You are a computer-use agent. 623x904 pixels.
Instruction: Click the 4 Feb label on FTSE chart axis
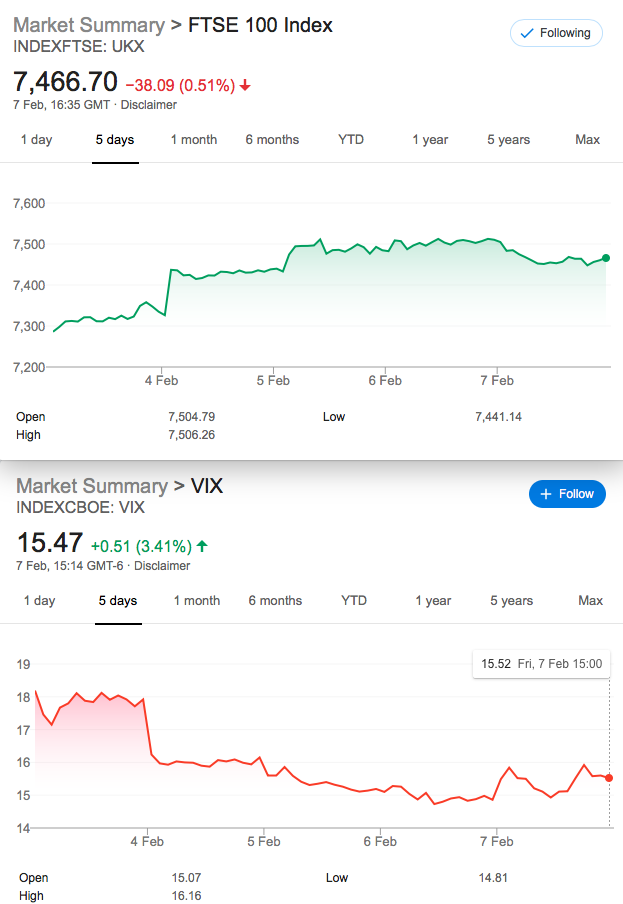(x=161, y=381)
